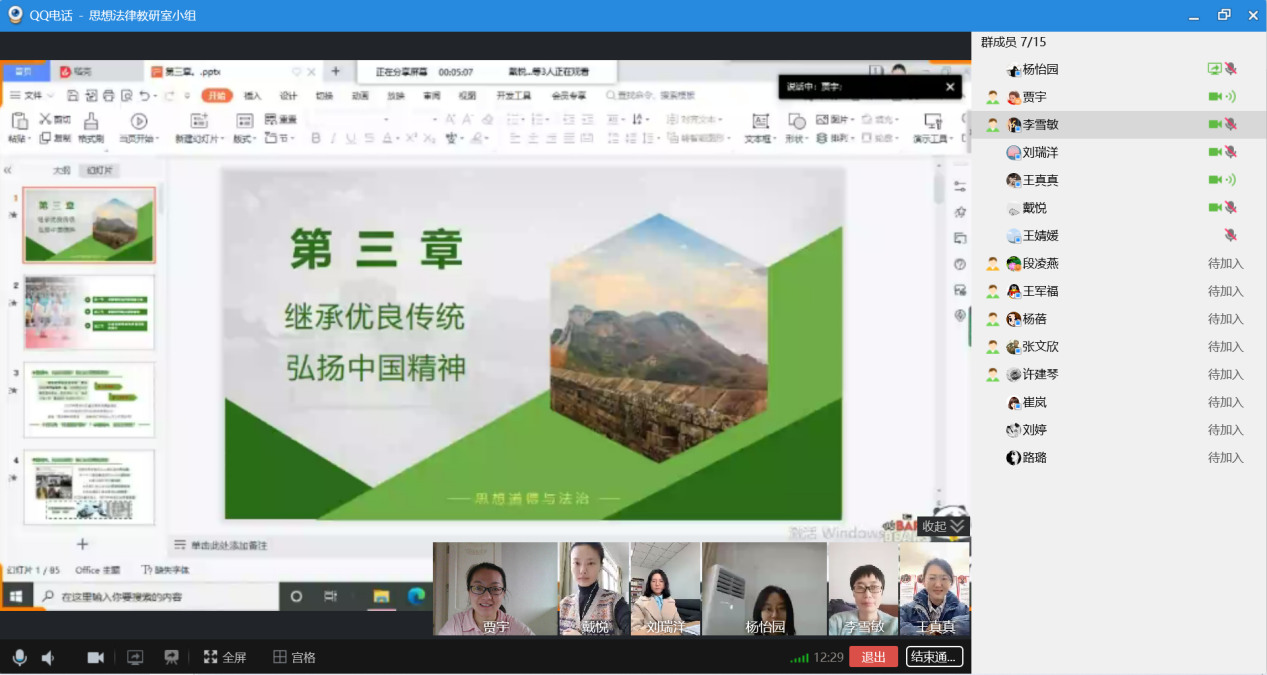This screenshot has width=1267, height=675.
Task: Click the screen share icon in call bar
Action: [135, 657]
